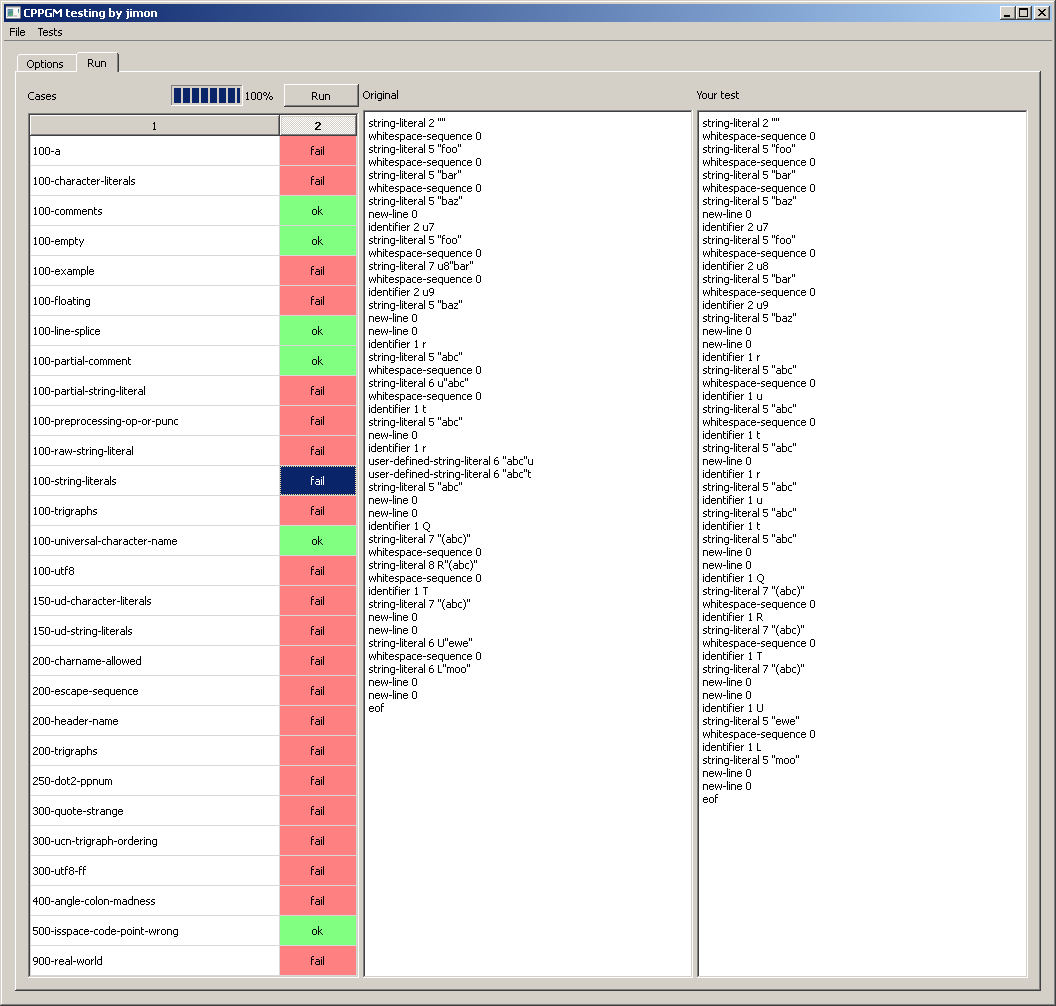Select the 150-ud-string-literals test case
1056x1006 pixels.
click(x=154, y=631)
